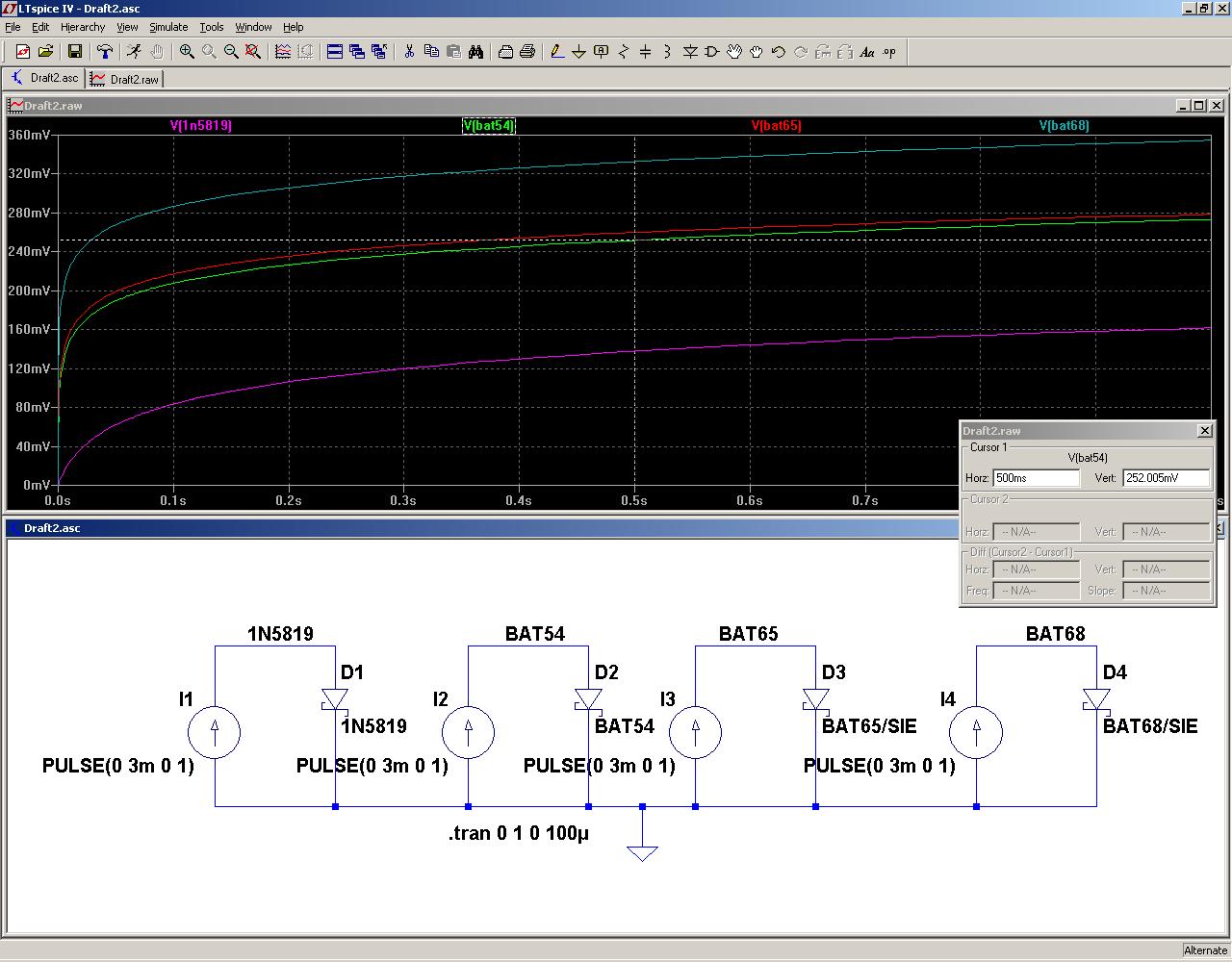Image resolution: width=1232 pixels, height=962 pixels.
Task: Select the Cut scissors tool
Action: pyautogui.click(x=409, y=52)
